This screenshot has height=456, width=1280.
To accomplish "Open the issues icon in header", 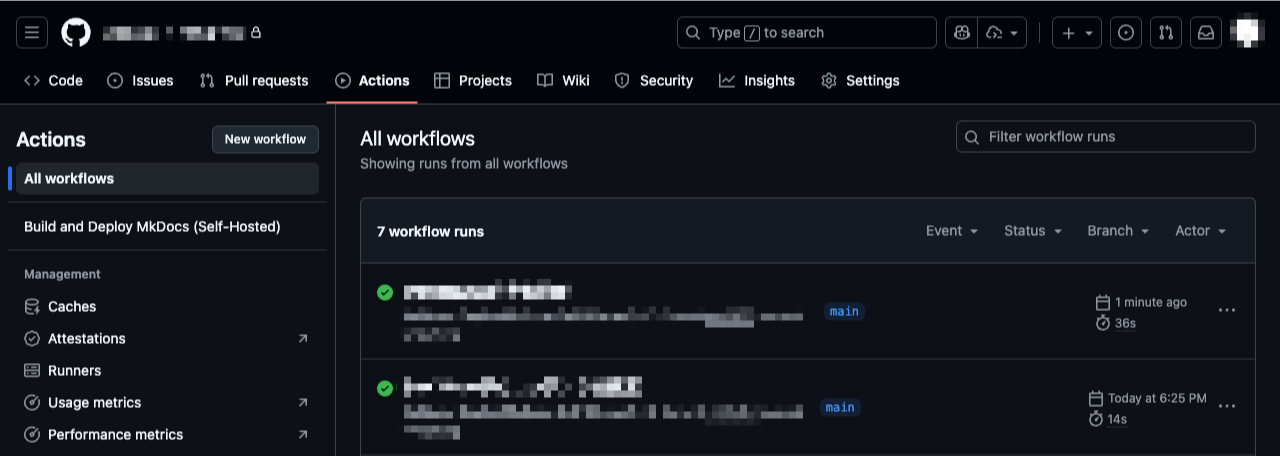I will pyautogui.click(x=1126, y=33).
